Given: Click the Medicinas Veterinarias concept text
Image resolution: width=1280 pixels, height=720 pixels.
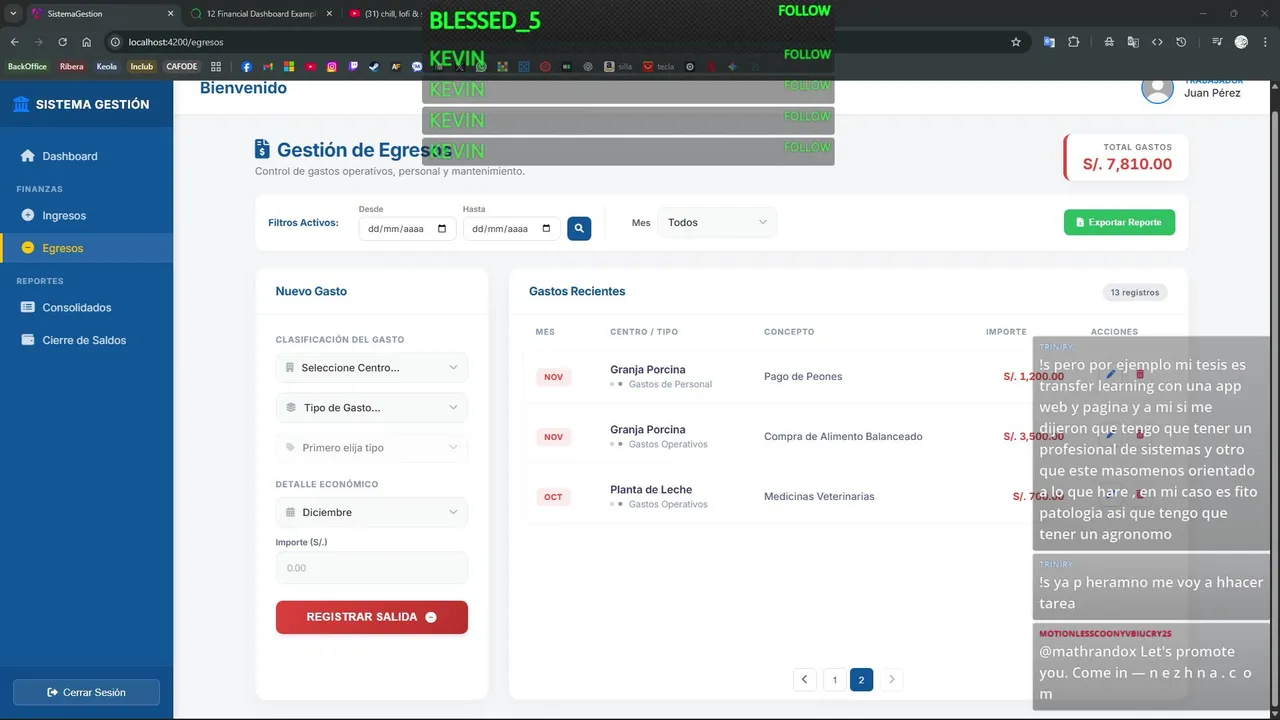Looking at the screenshot, I should [819, 497].
